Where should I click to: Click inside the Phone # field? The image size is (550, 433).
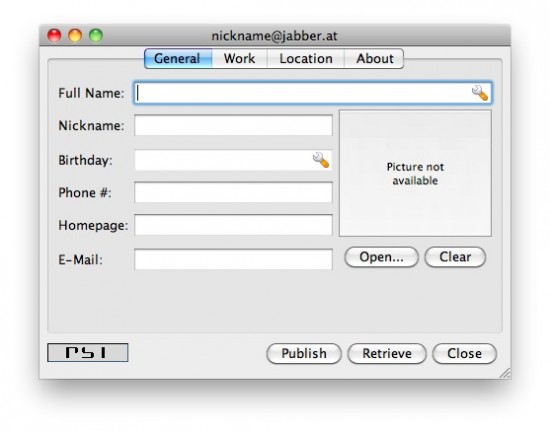coord(233,192)
